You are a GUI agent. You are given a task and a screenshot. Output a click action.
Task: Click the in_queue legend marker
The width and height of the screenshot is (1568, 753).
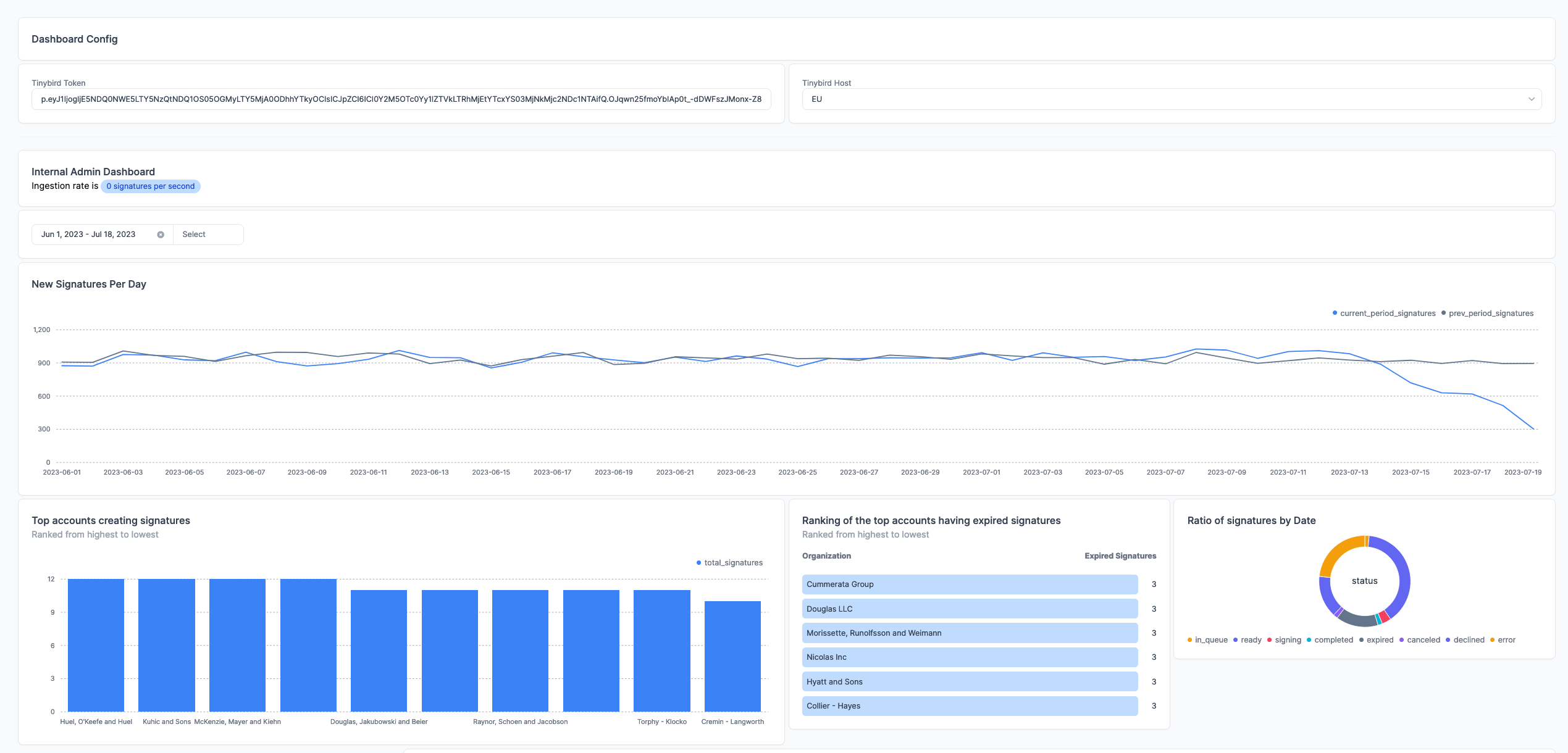(x=1190, y=640)
